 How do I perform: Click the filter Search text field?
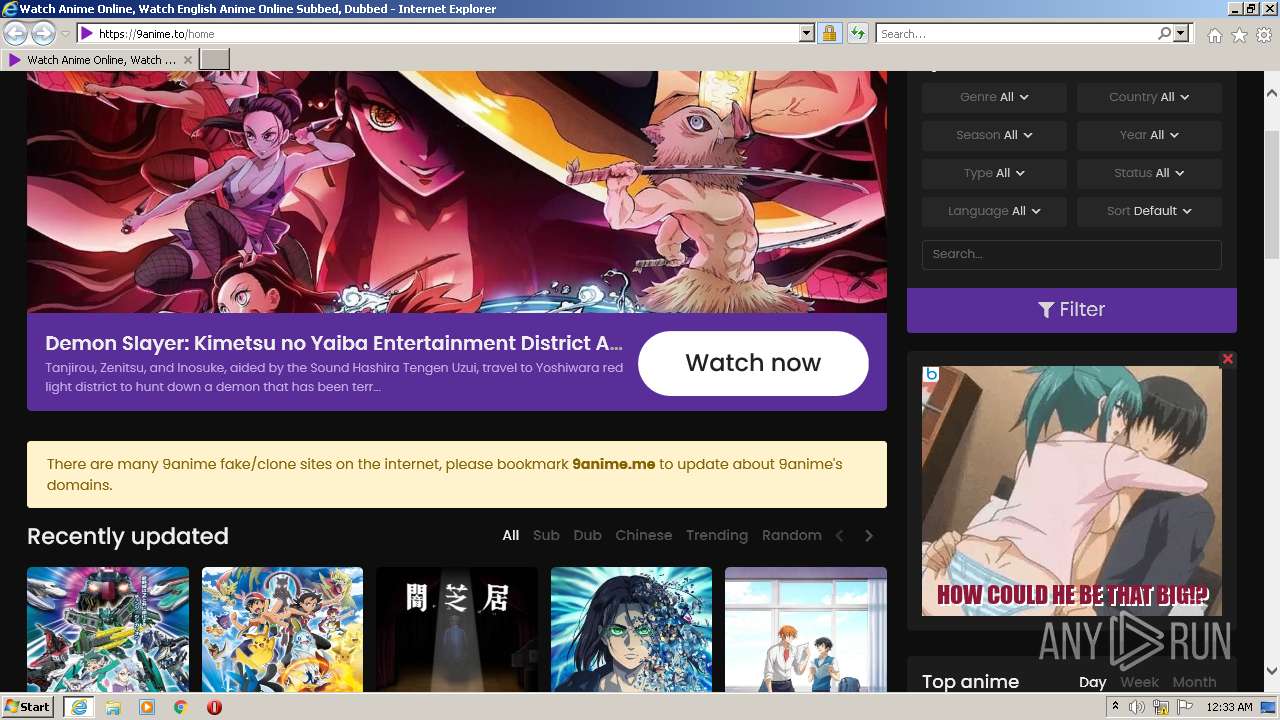[x=1072, y=254]
